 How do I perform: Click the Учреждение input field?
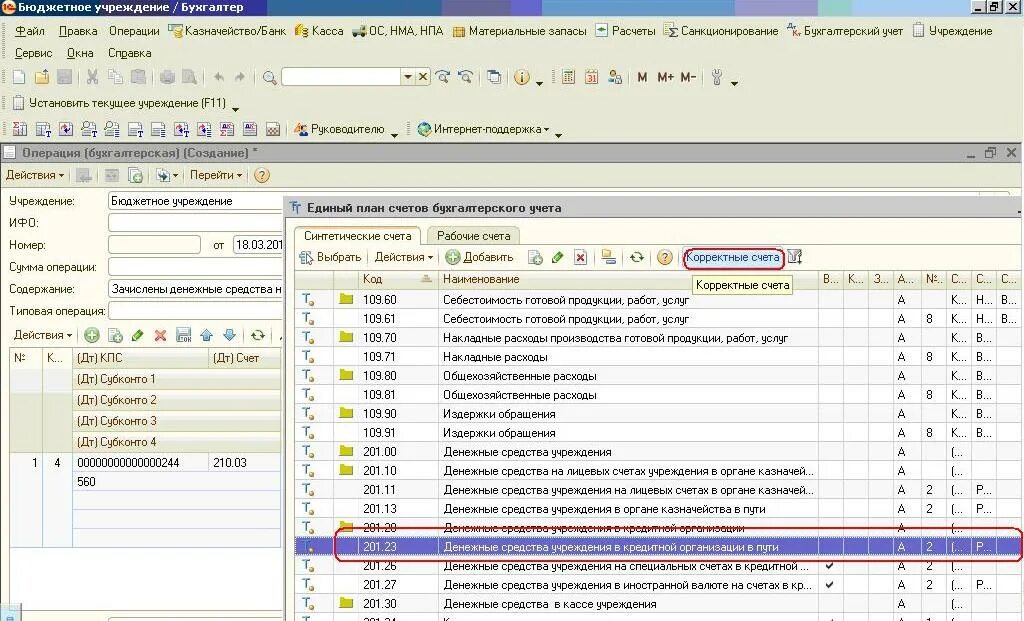(195, 201)
